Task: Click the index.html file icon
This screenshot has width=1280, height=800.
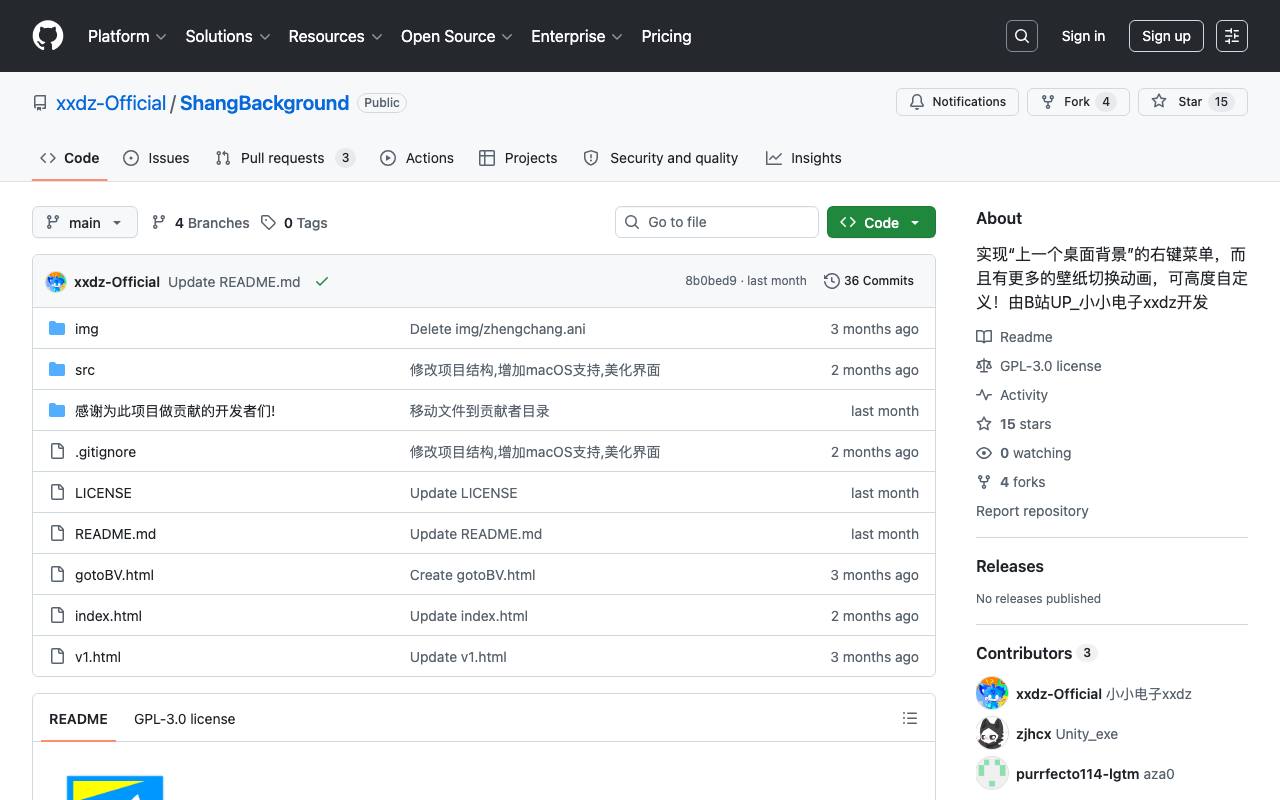Action: (57, 616)
